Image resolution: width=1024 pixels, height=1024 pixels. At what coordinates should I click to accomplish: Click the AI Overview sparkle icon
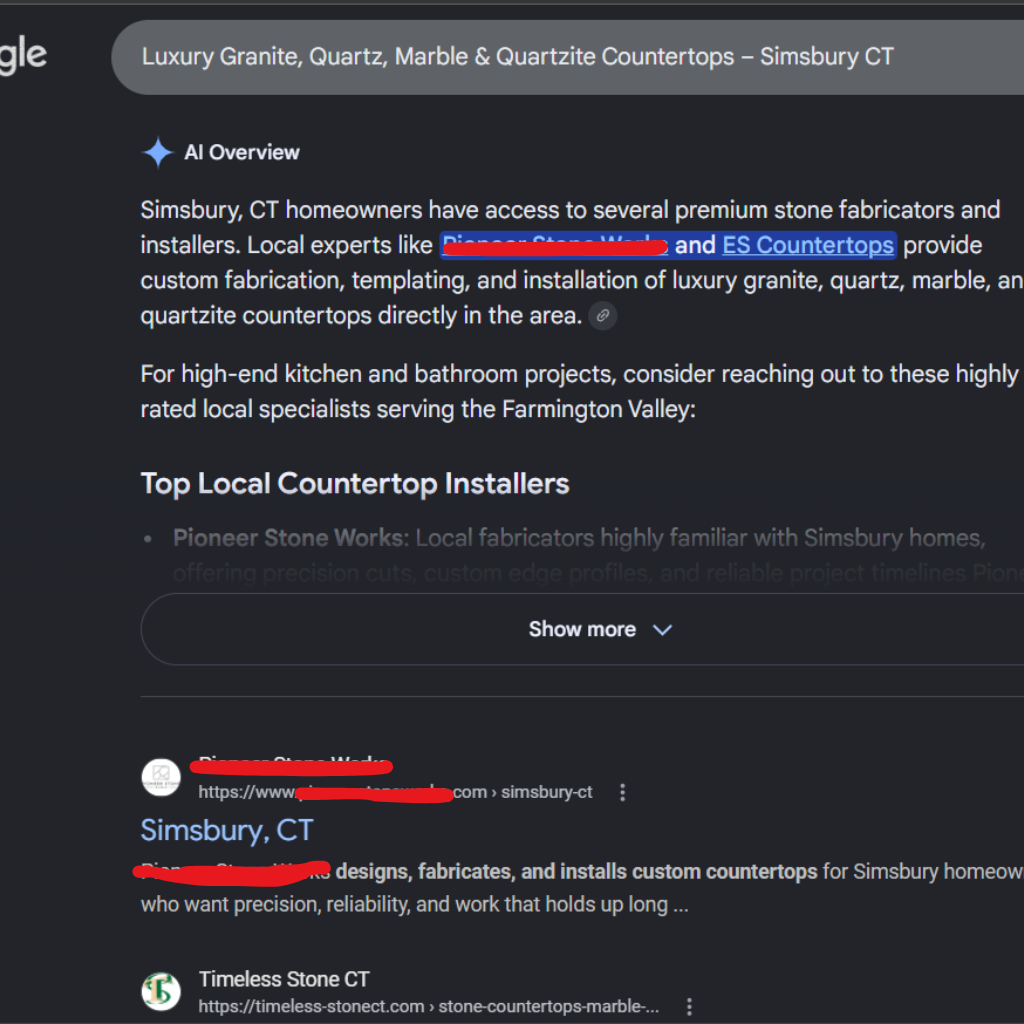157,152
